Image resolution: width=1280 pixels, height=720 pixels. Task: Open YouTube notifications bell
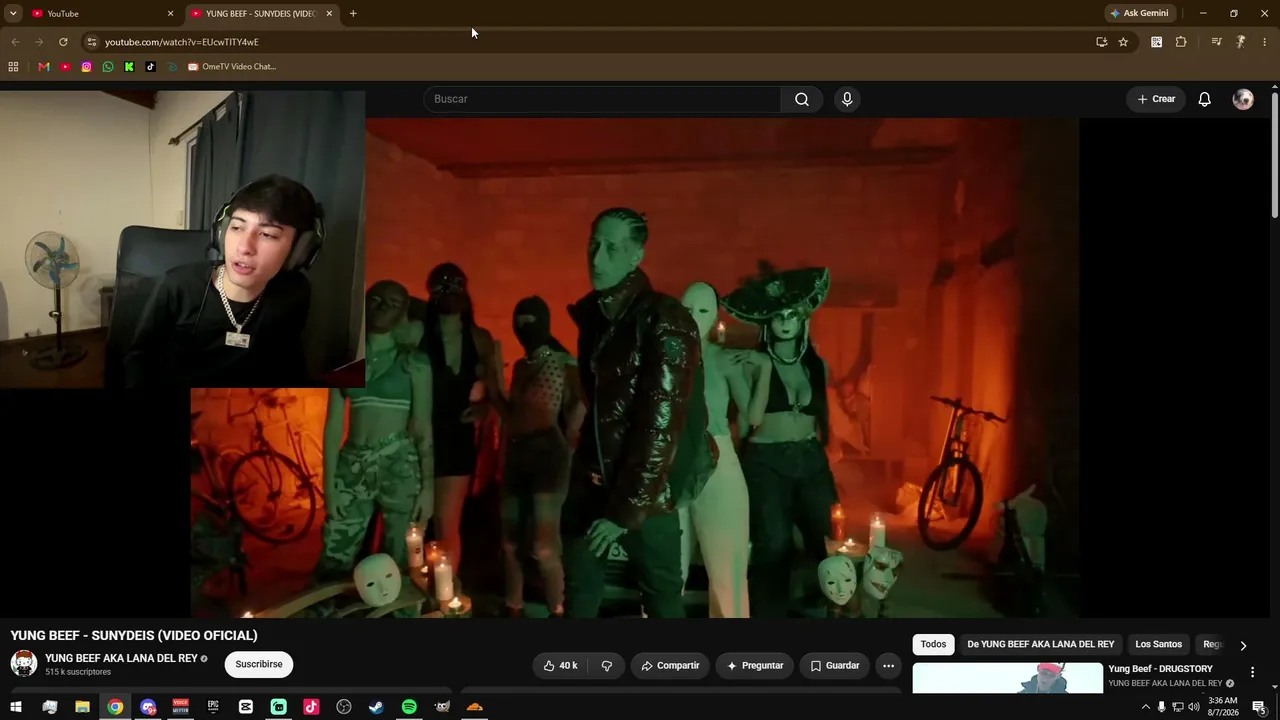(x=1205, y=99)
